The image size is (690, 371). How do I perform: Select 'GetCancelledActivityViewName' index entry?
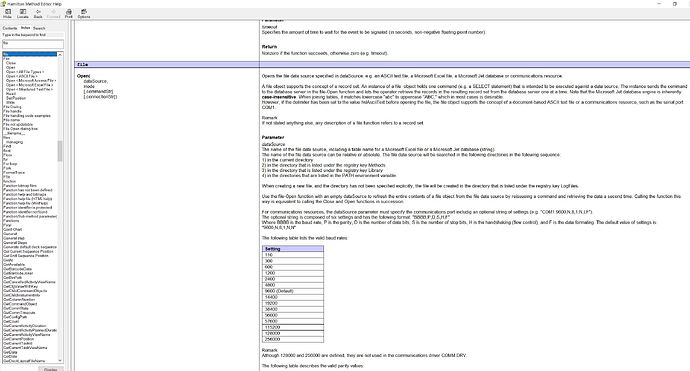coord(29,282)
